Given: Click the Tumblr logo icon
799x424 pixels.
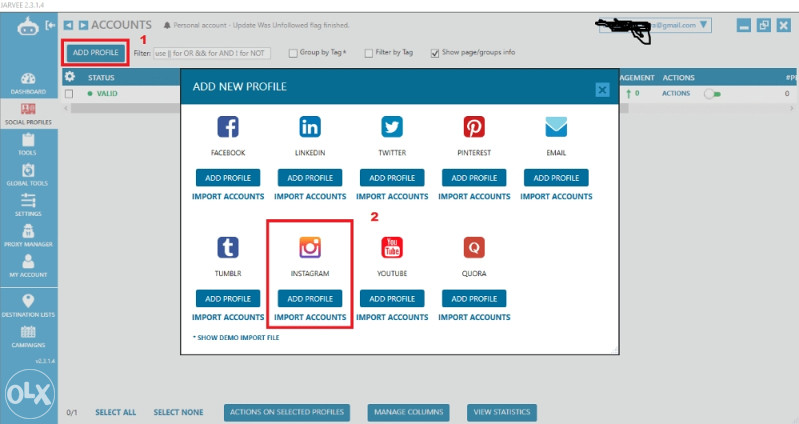Looking at the screenshot, I should pos(228,248).
